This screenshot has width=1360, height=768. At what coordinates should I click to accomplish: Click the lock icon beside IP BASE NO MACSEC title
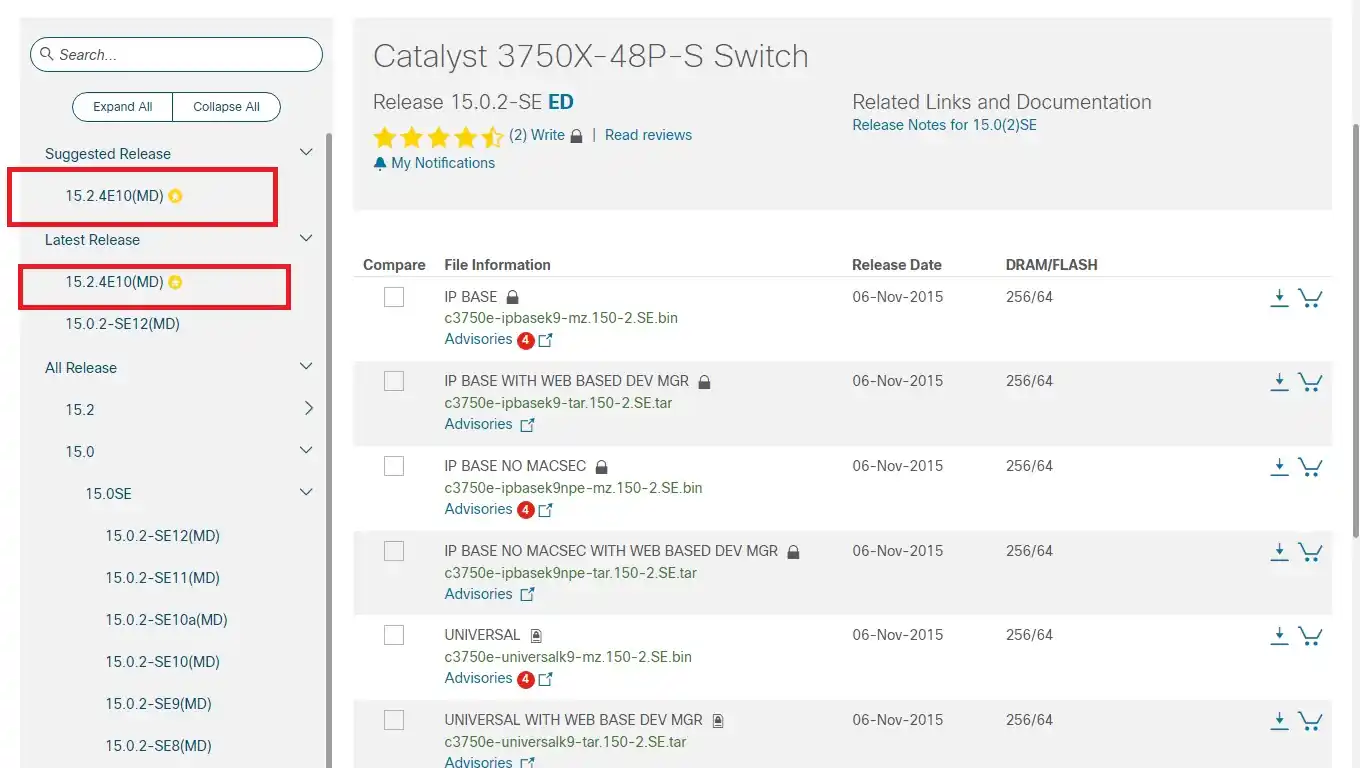pyautogui.click(x=601, y=467)
